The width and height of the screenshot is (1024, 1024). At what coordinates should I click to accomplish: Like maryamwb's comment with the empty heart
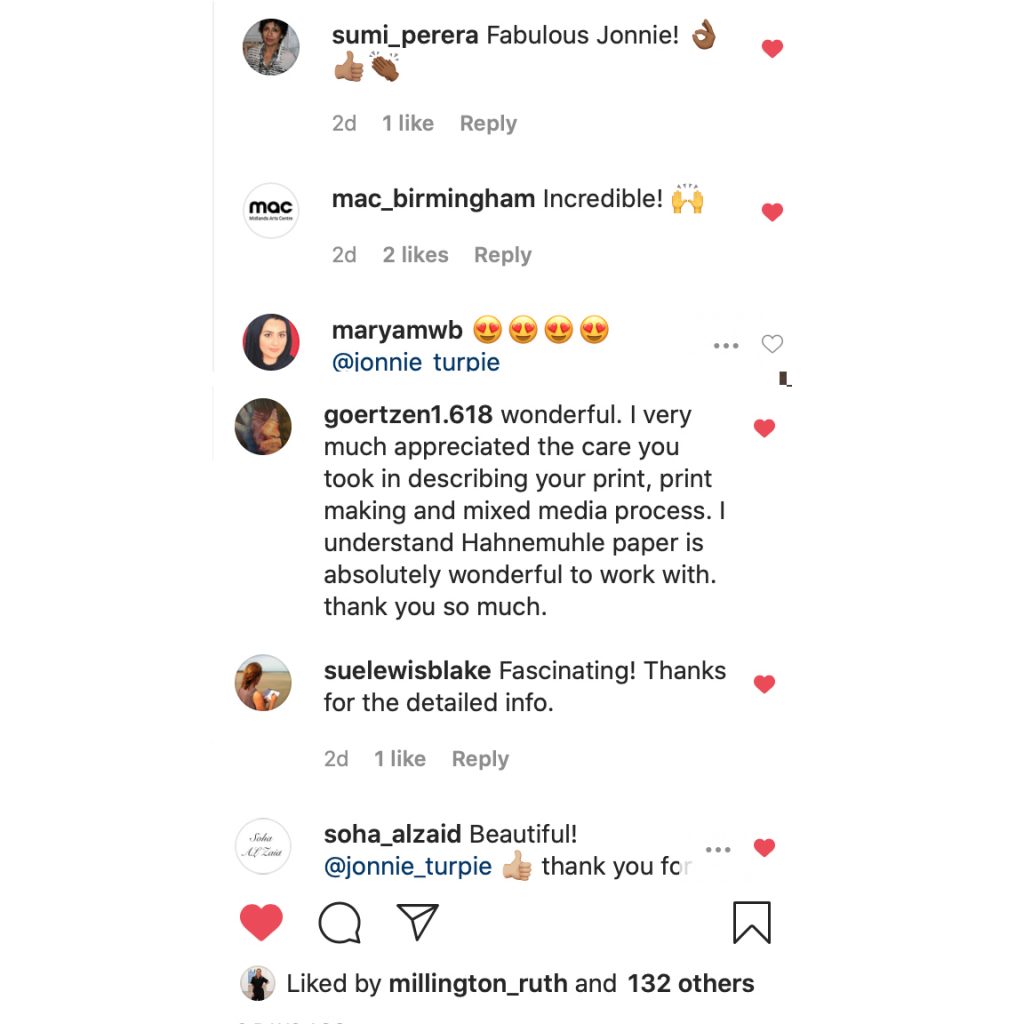click(772, 344)
